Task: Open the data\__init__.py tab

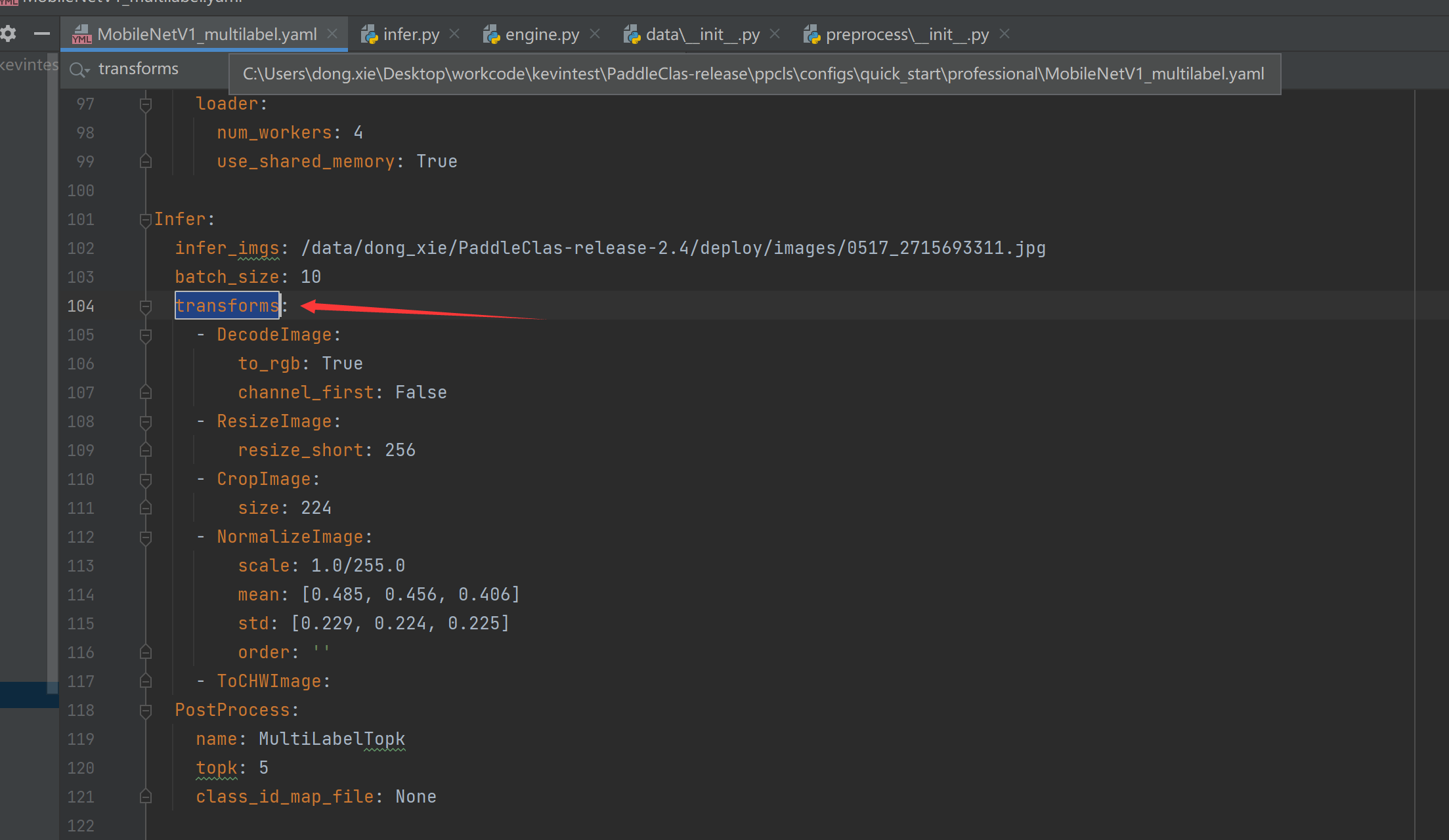Action: click(703, 34)
